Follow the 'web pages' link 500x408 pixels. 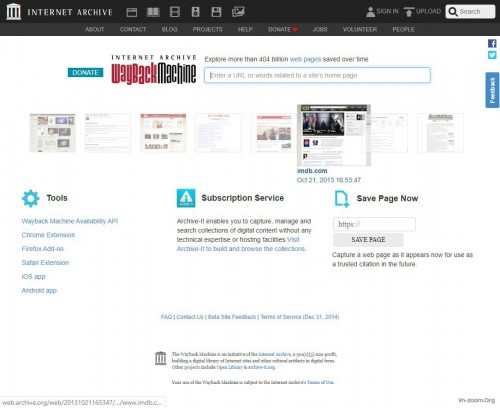coord(305,59)
